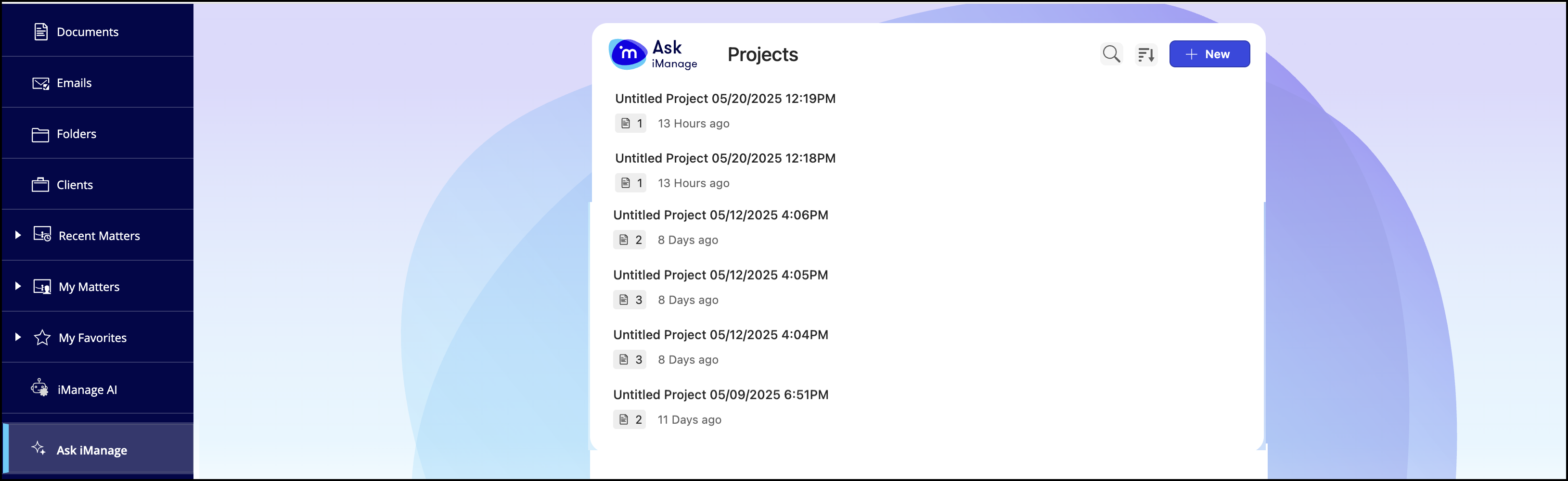Expand the My Matters section arrow
Viewport: 1568px width, 481px height.
(x=18, y=286)
